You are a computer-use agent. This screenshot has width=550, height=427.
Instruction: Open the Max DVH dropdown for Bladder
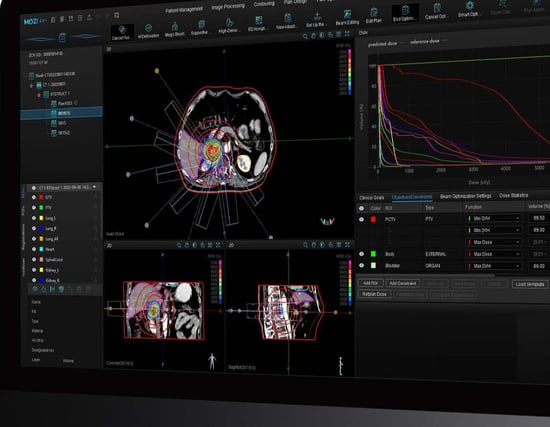click(494, 266)
